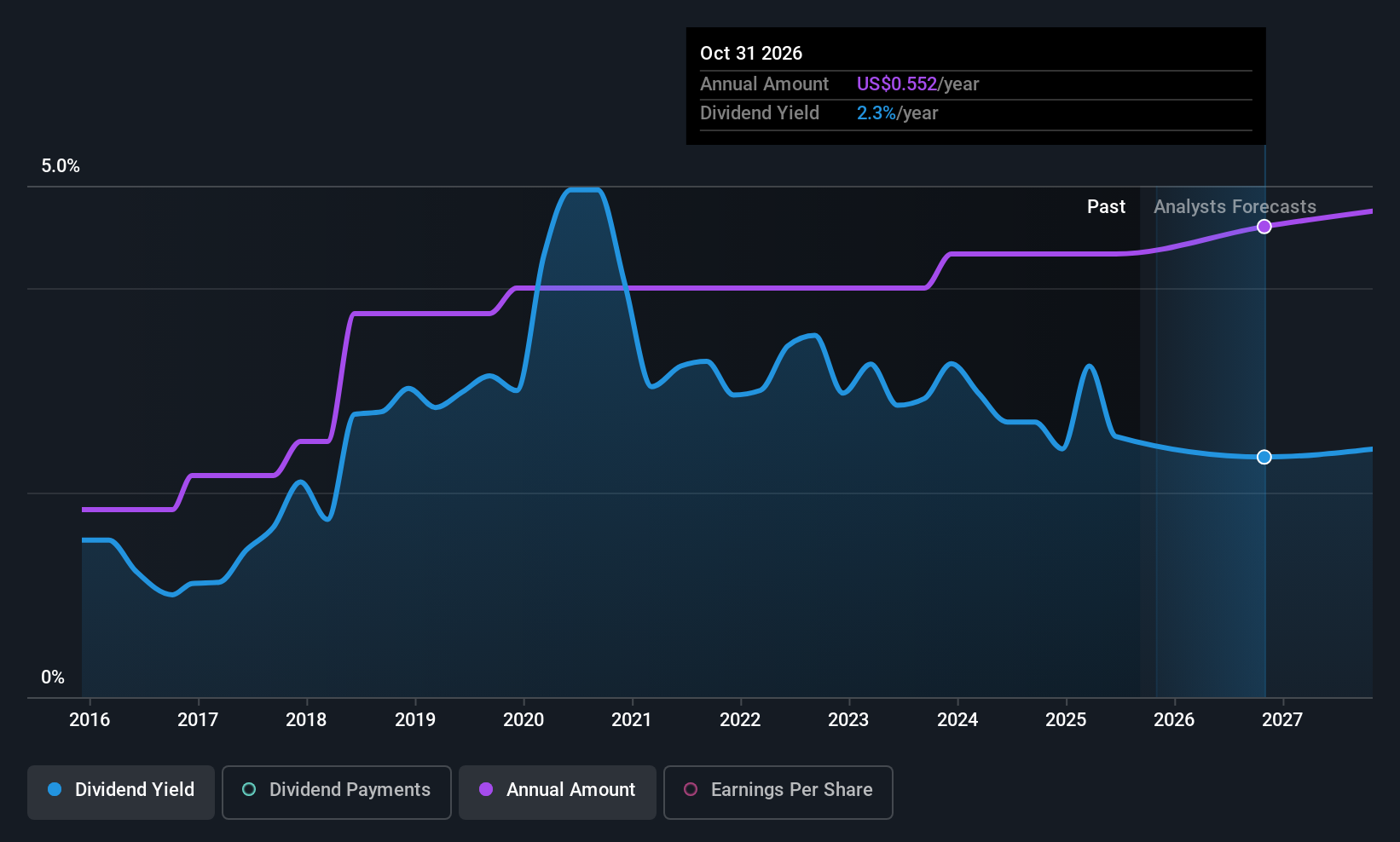1400x842 pixels.
Task: Click the blue Dividend Yield legend dot
Action: 55,790
